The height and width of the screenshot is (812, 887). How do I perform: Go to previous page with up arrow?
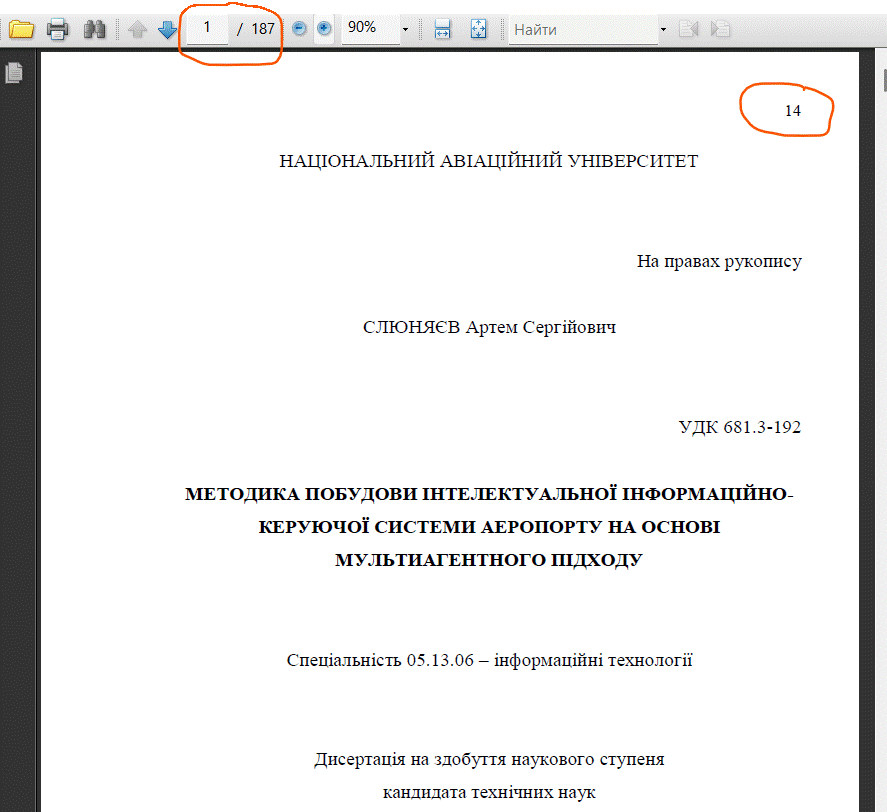pos(138,29)
